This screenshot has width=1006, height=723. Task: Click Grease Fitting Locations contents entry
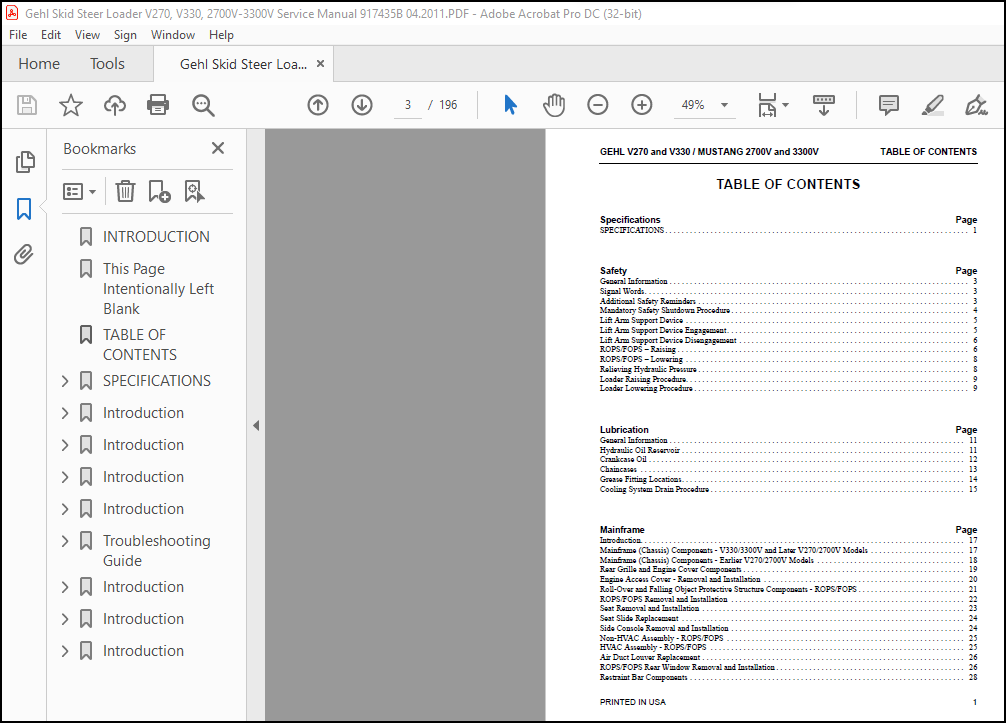[788, 479]
